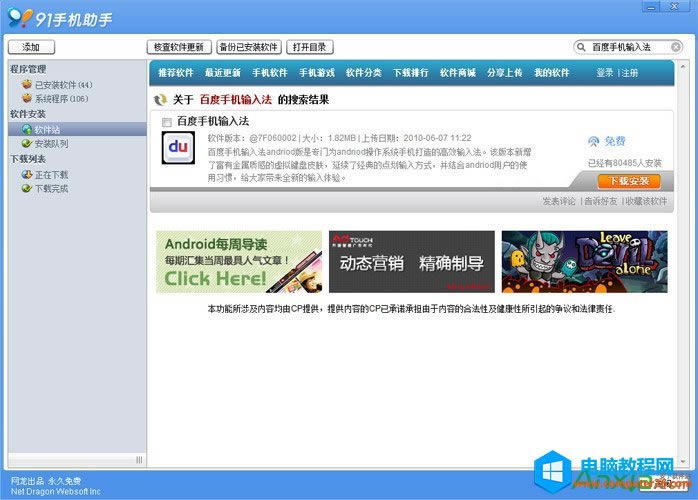
Task: Click the 安装队列 icon in sidebar
Action: pyautogui.click(x=26, y=144)
